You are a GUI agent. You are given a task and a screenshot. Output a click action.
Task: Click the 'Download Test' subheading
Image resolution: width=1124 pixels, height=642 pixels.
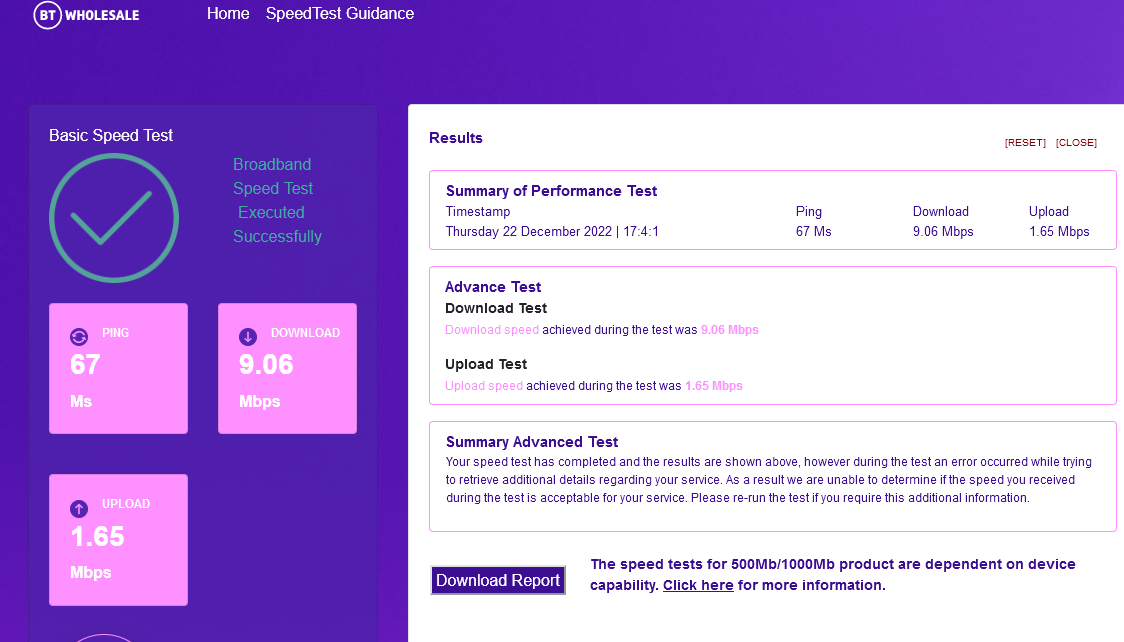[x=496, y=308]
